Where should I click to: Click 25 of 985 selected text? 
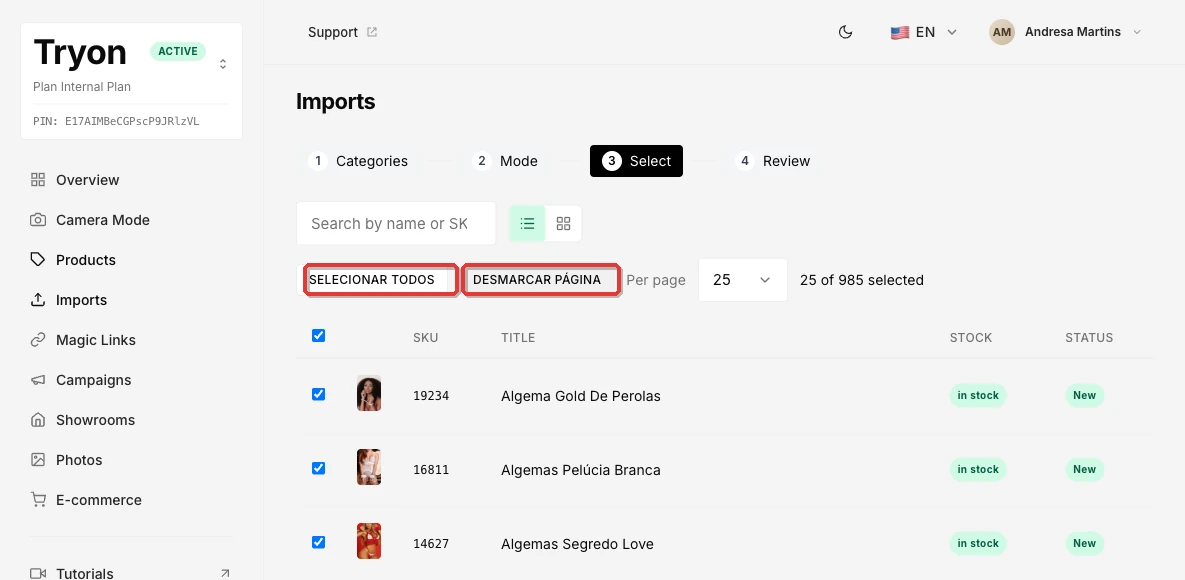point(862,280)
